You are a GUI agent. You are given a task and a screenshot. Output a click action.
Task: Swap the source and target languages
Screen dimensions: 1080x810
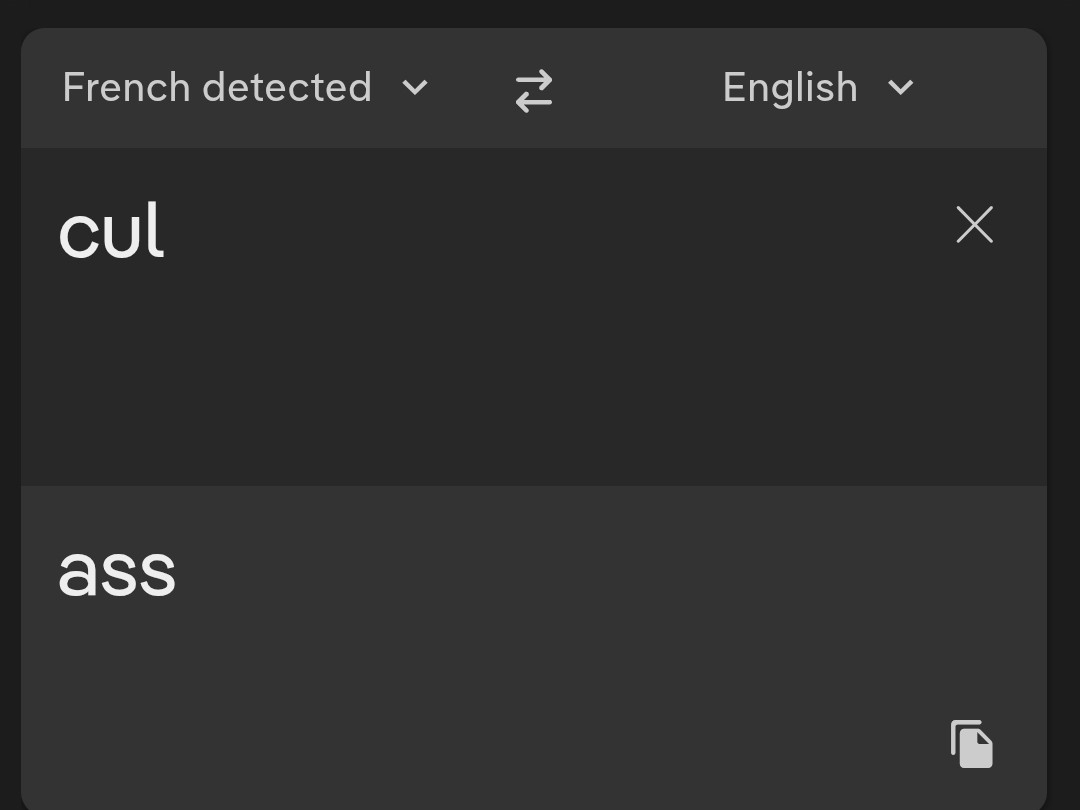pos(534,90)
